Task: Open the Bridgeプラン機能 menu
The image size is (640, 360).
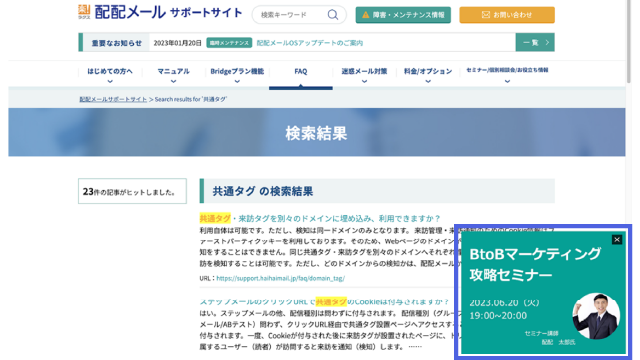Action: tap(237, 71)
